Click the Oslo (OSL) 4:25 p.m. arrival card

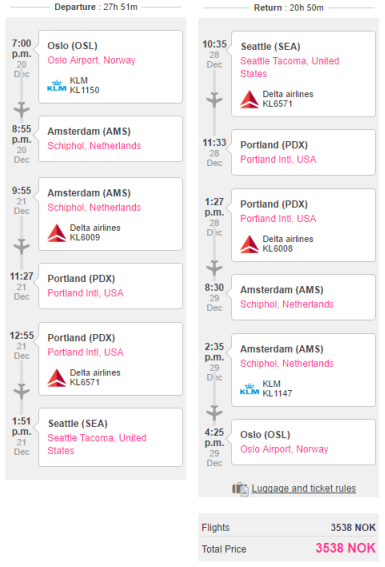pos(303,442)
